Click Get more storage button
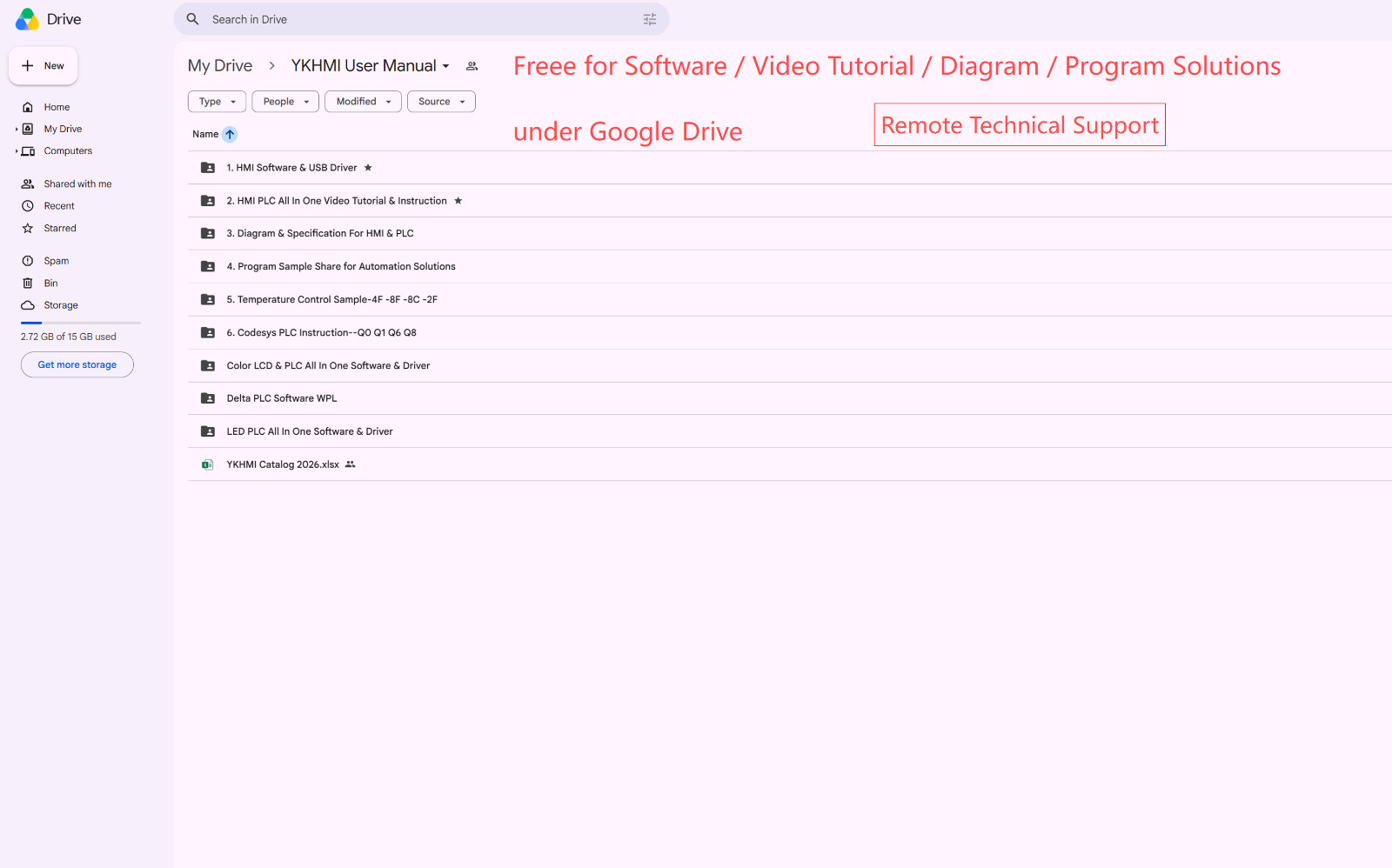1392x868 pixels. 77,365
